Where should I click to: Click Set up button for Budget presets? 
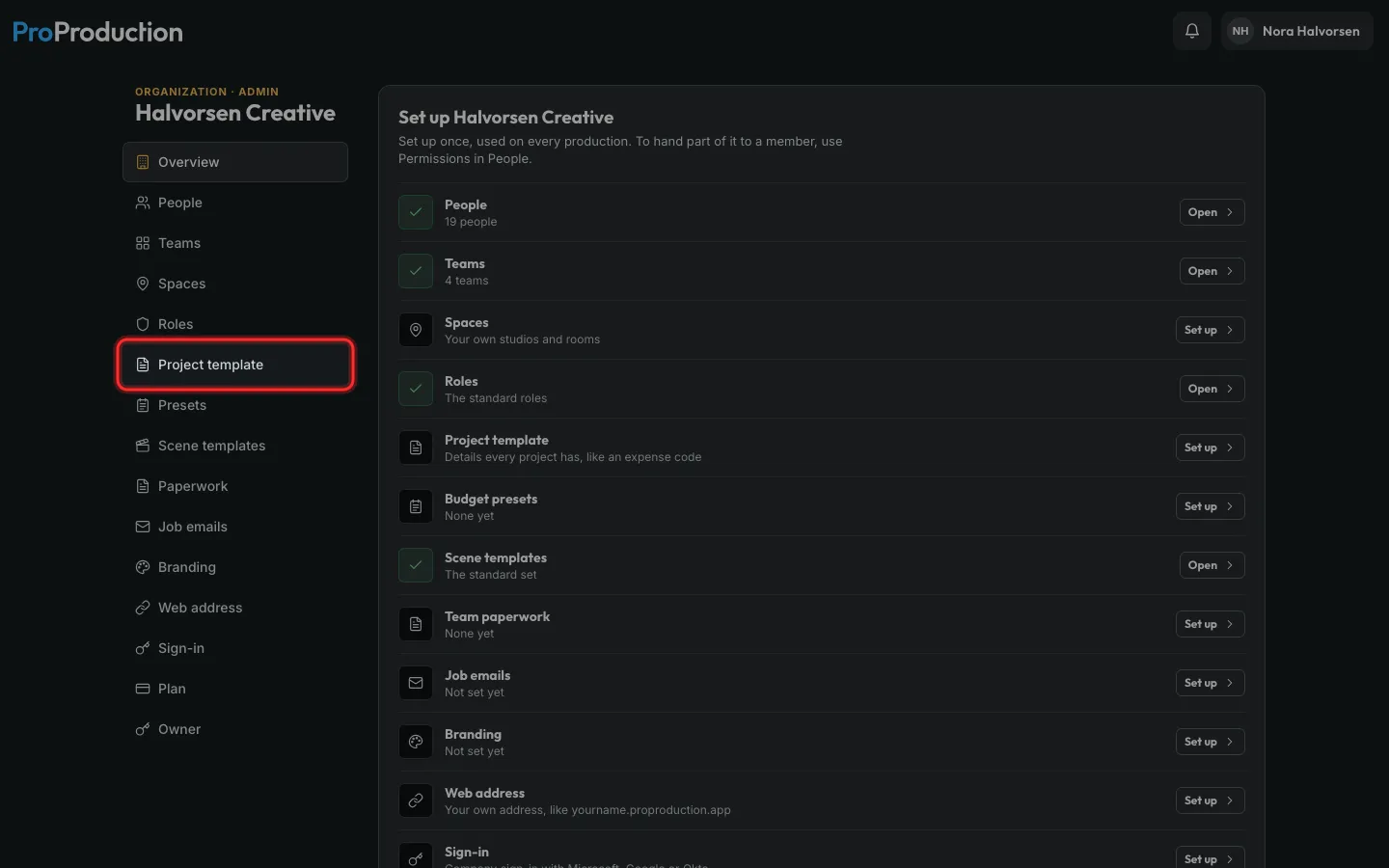[1210, 506]
